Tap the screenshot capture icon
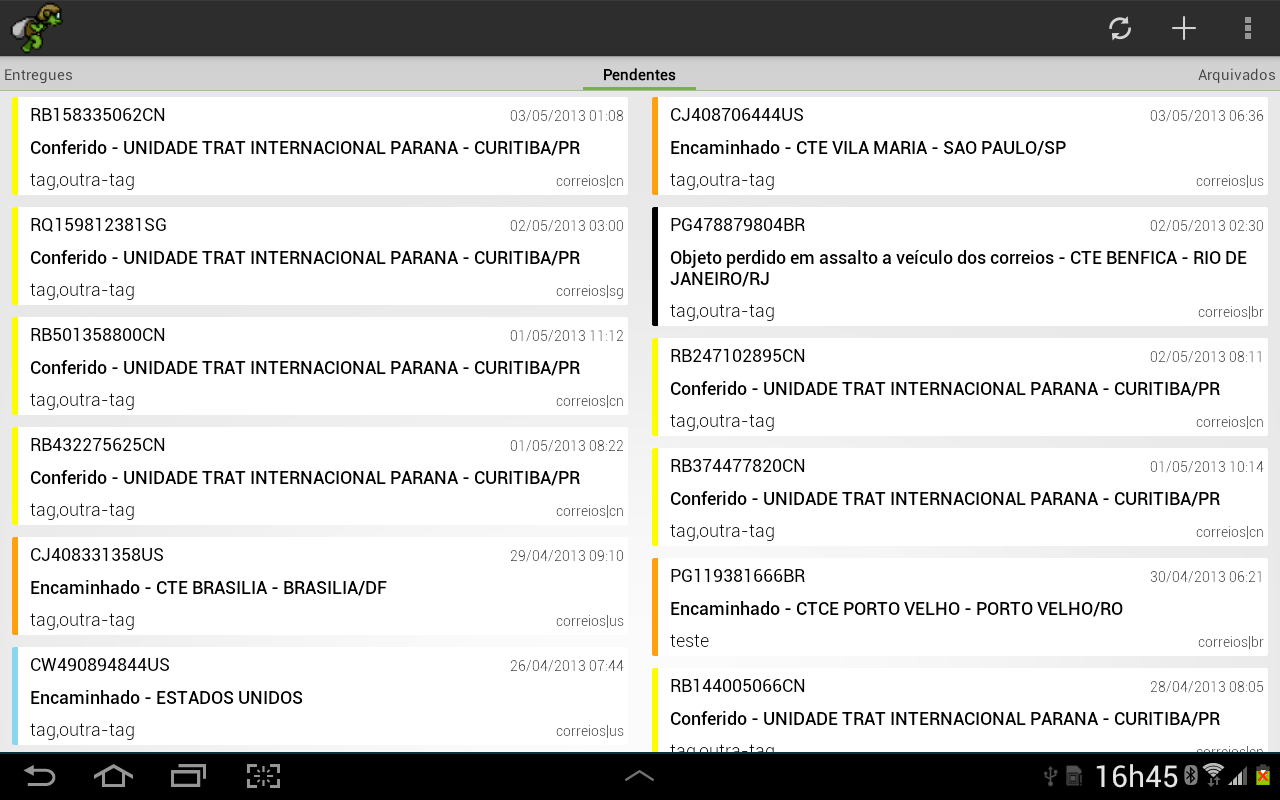 pyautogui.click(x=263, y=776)
